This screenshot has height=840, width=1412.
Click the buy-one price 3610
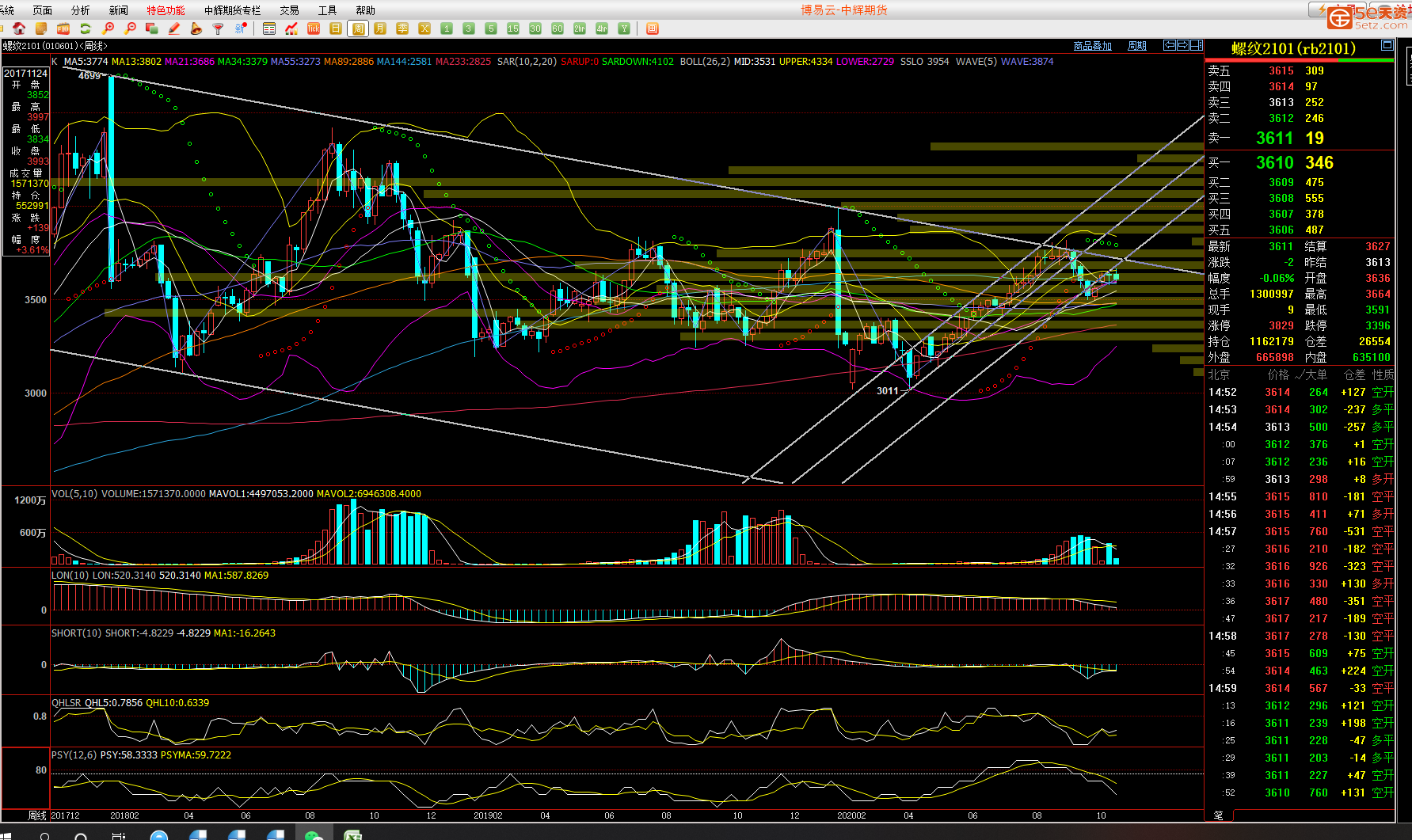click(x=1274, y=163)
